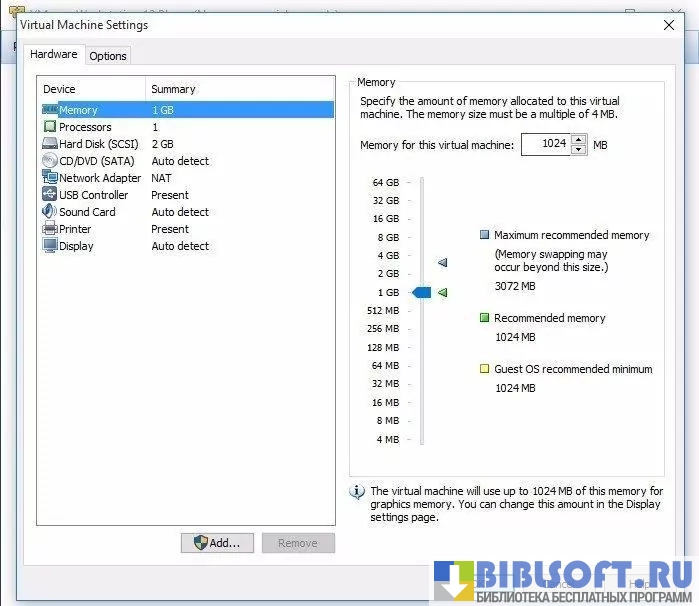Click the blue memory slider handle

click(x=421, y=292)
